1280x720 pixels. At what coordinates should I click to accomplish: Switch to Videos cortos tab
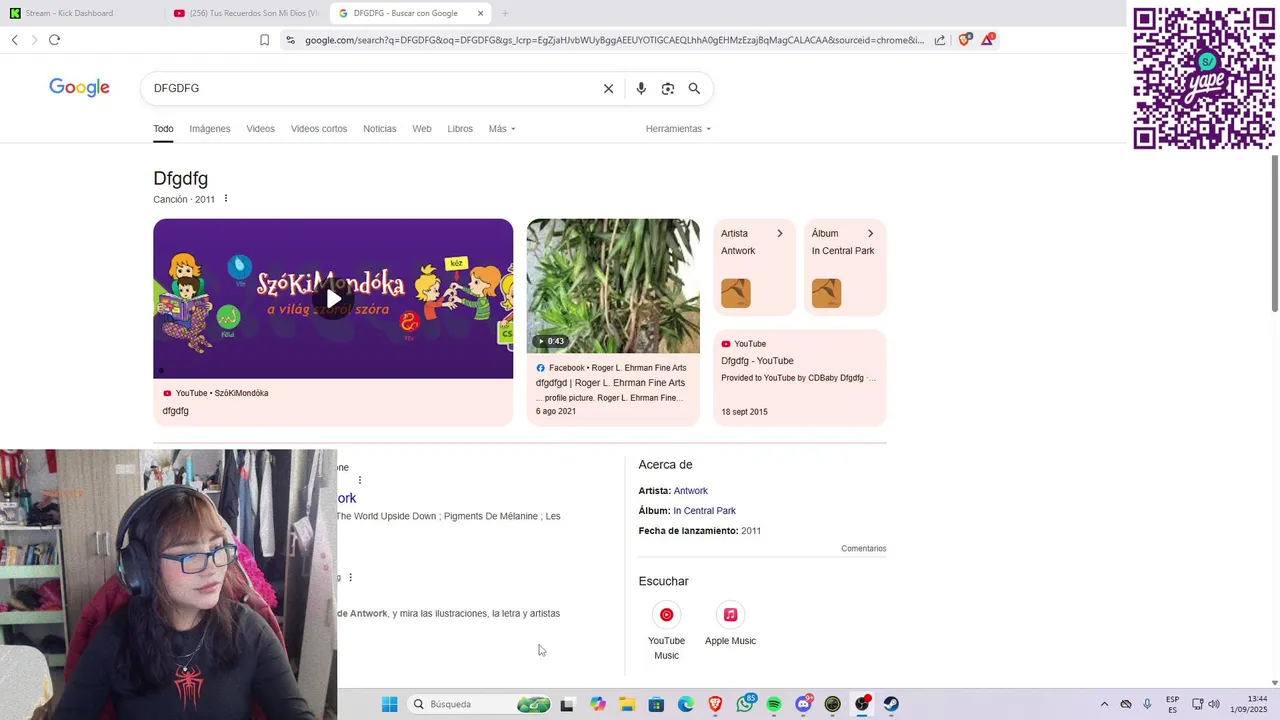pyautogui.click(x=319, y=129)
